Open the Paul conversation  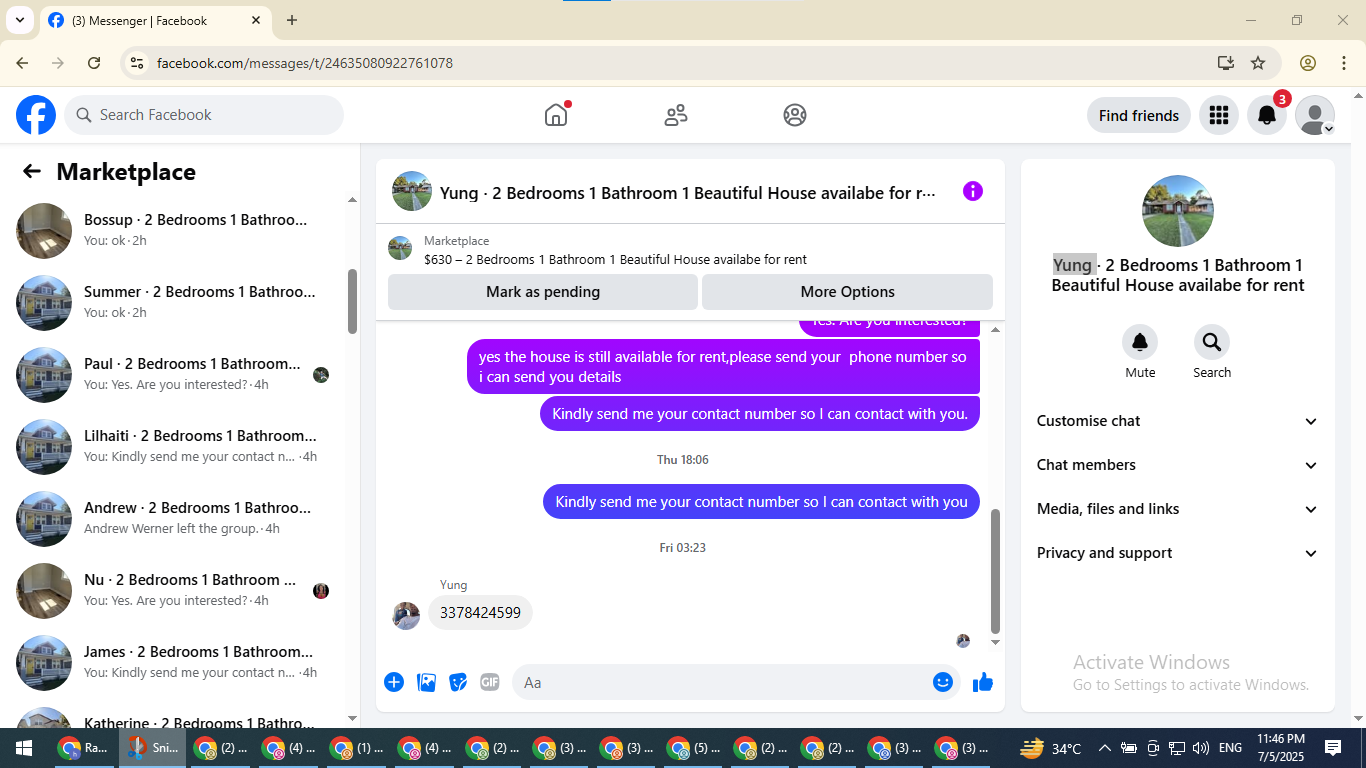pyautogui.click(x=175, y=374)
